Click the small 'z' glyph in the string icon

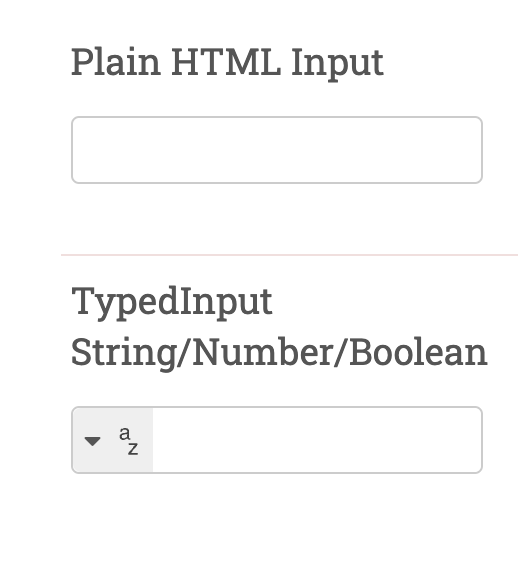coord(133,449)
